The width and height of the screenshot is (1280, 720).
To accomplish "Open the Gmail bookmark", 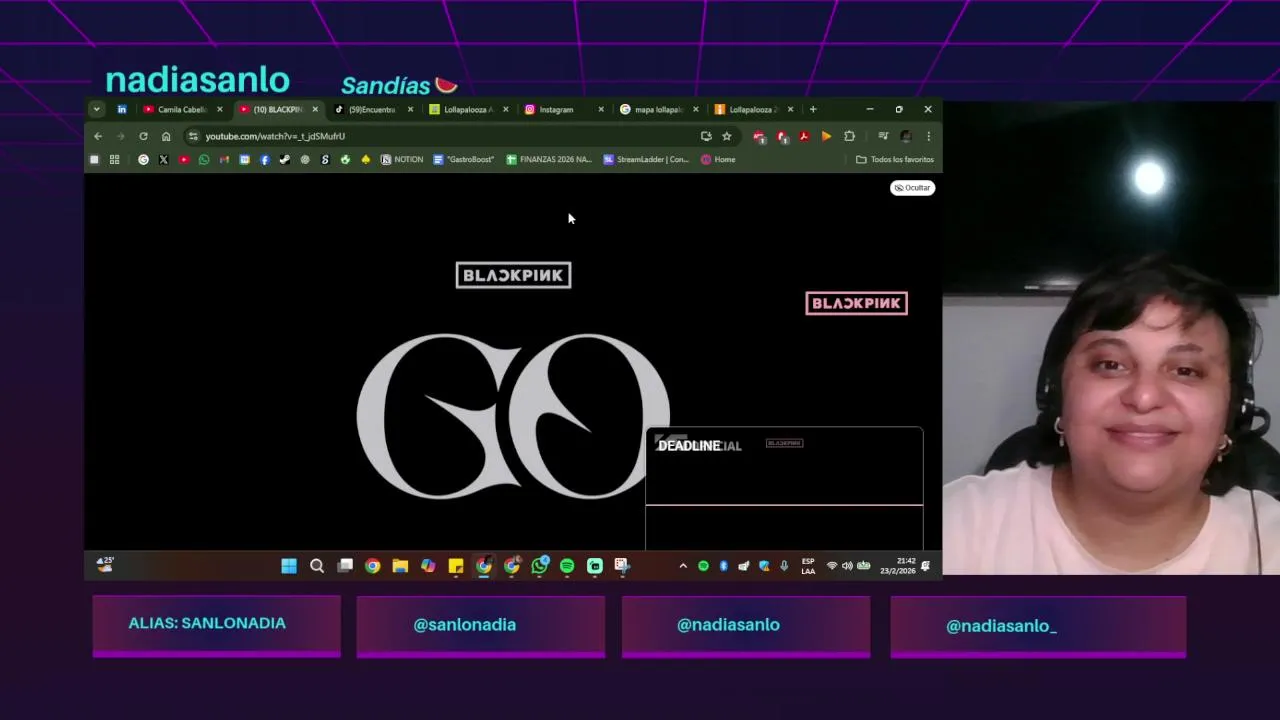I will tap(224, 159).
